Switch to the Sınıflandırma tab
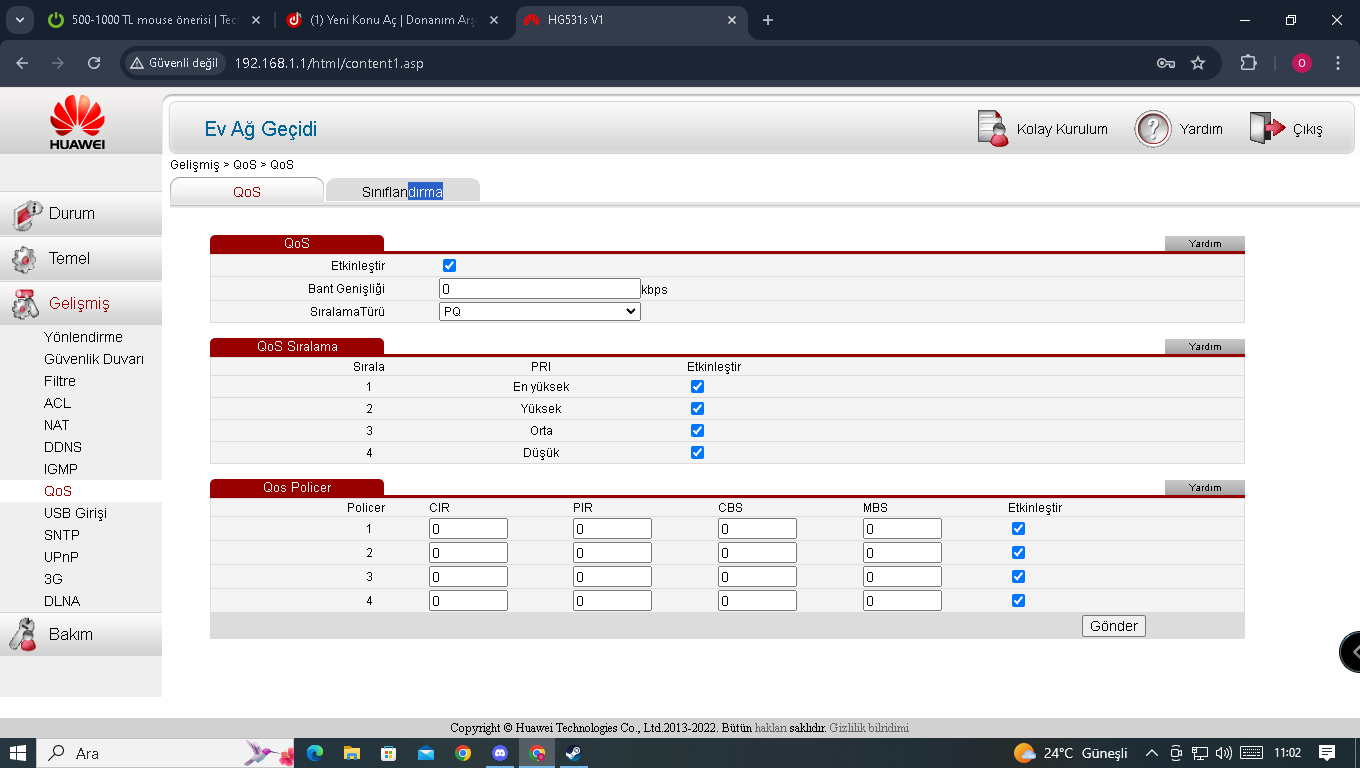1360x768 pixels. tap(402, 191)
